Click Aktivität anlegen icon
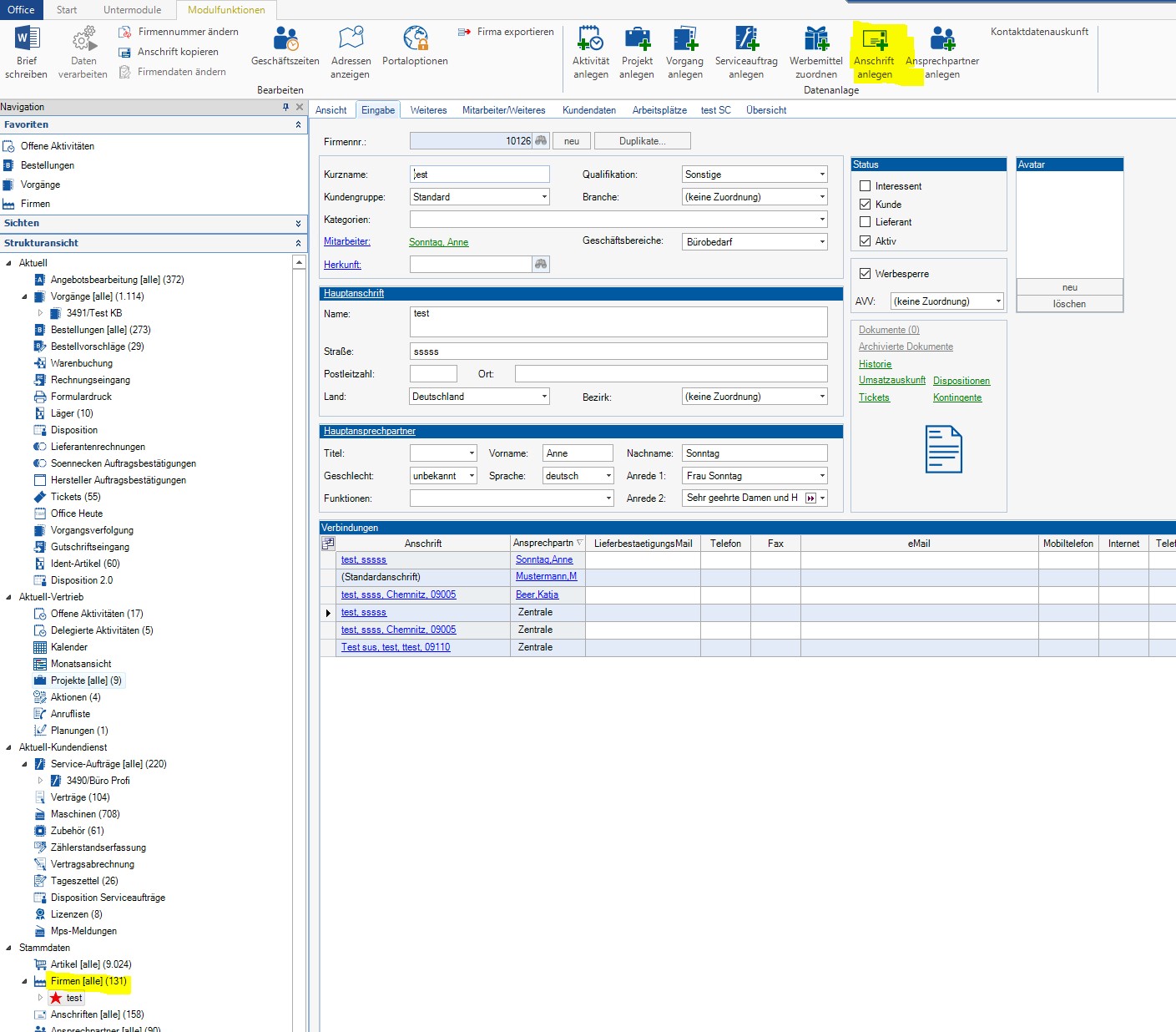 [590, 38]
